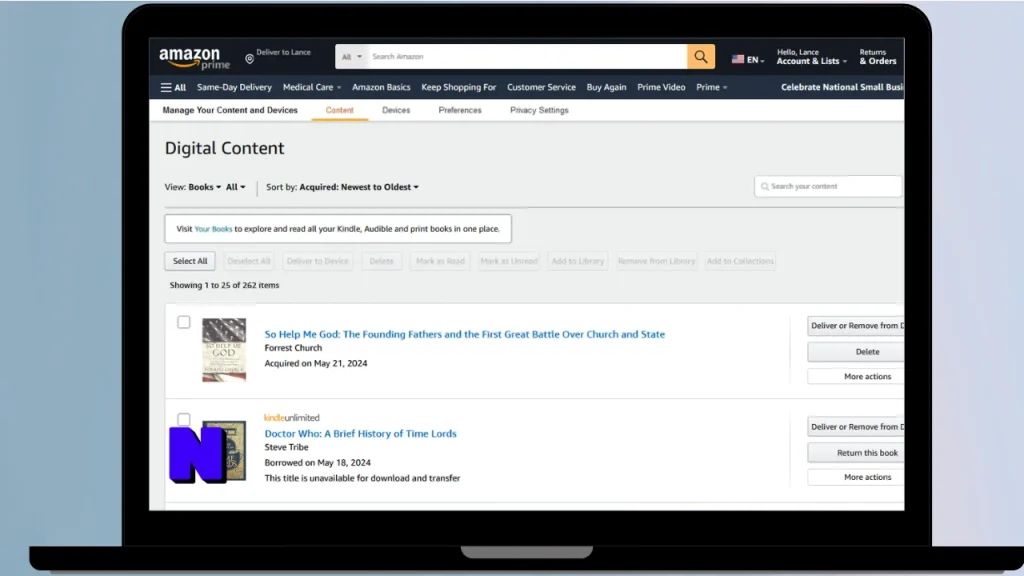Viewport: 1024px width, 576px height.
Task: Switch to the Privacy Settings tab
Action: click(539, 110)
